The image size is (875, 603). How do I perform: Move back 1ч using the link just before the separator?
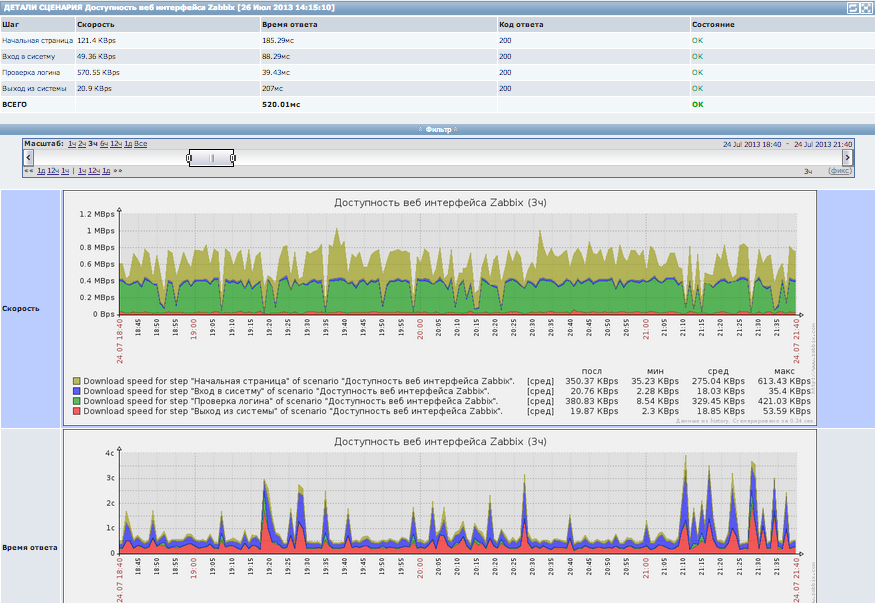coord(65,171)
